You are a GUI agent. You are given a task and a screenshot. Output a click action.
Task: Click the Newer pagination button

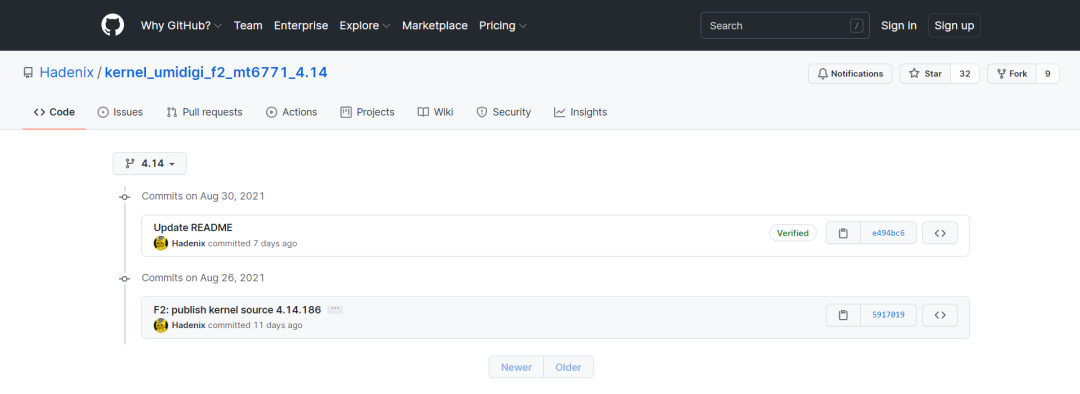pyautogui.click(x=517, y=367)
